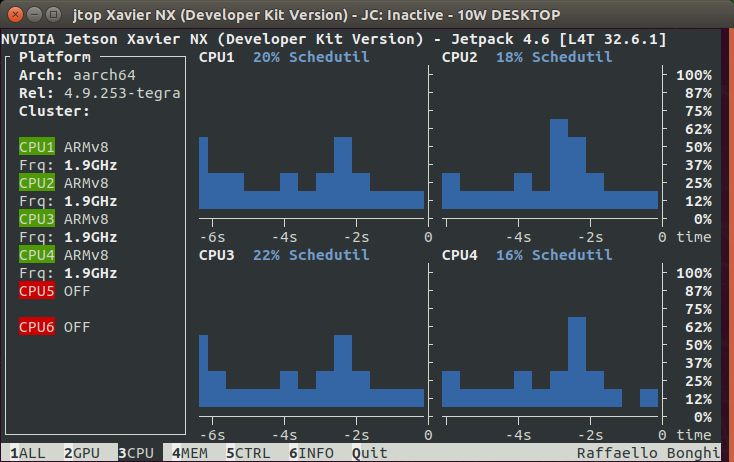The height and width of the screenshot is (462, 734).
Task: Click CPU1 20% Schedutil chart heading
Action: click(x=284, y=57)
